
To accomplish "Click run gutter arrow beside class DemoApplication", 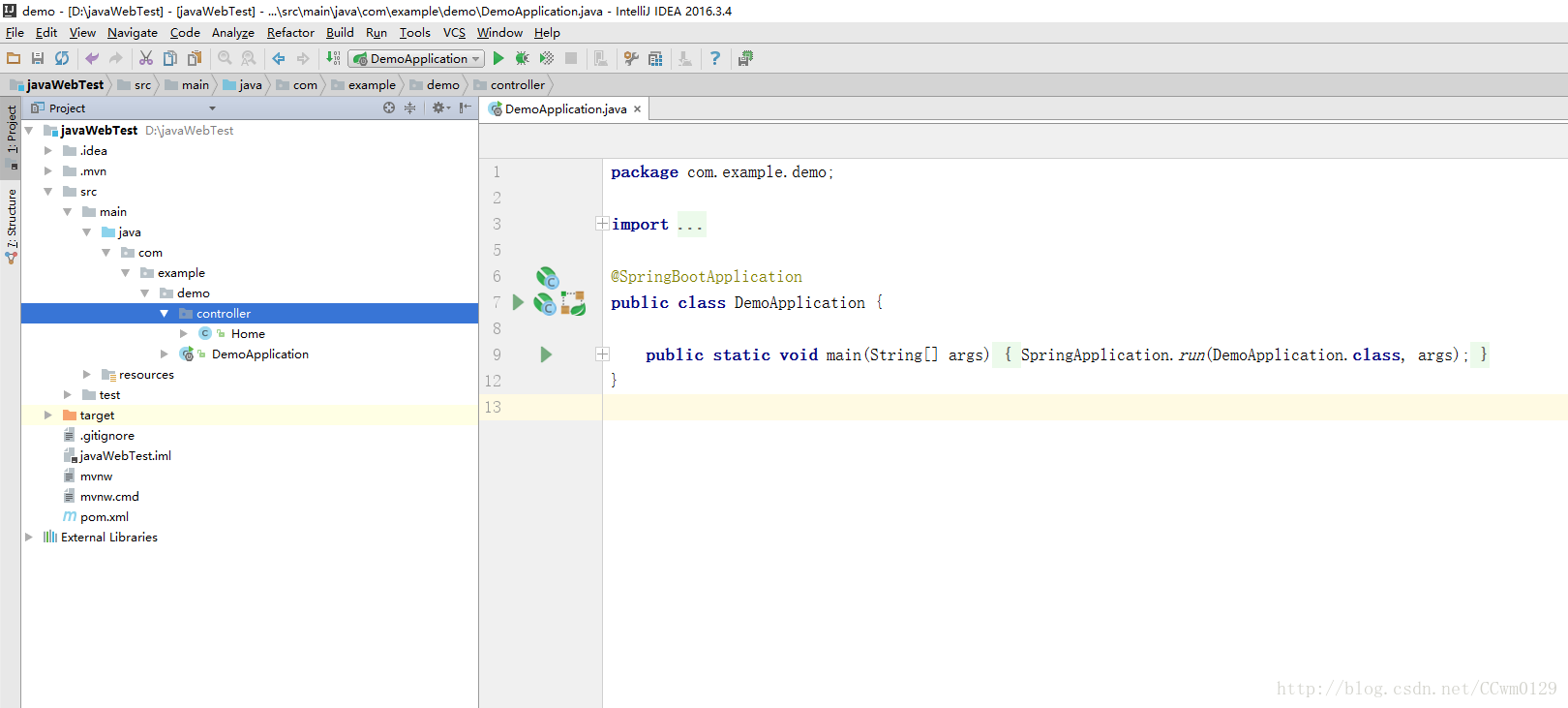I will (518, 302).
